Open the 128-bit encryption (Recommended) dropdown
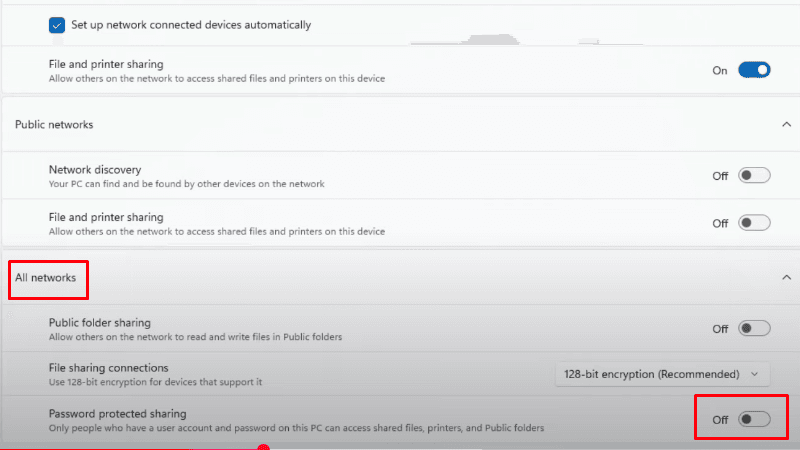The height and width of the screenshot is (450, 800). click(x=662, y=374)
